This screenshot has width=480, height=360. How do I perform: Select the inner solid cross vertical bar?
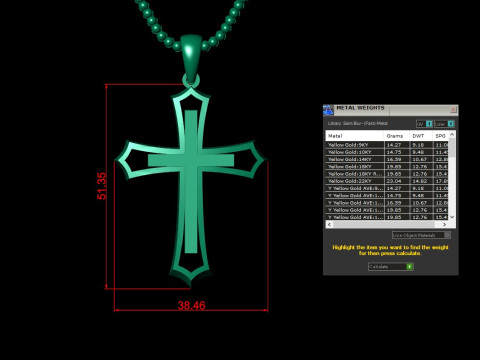coord(191,181)
